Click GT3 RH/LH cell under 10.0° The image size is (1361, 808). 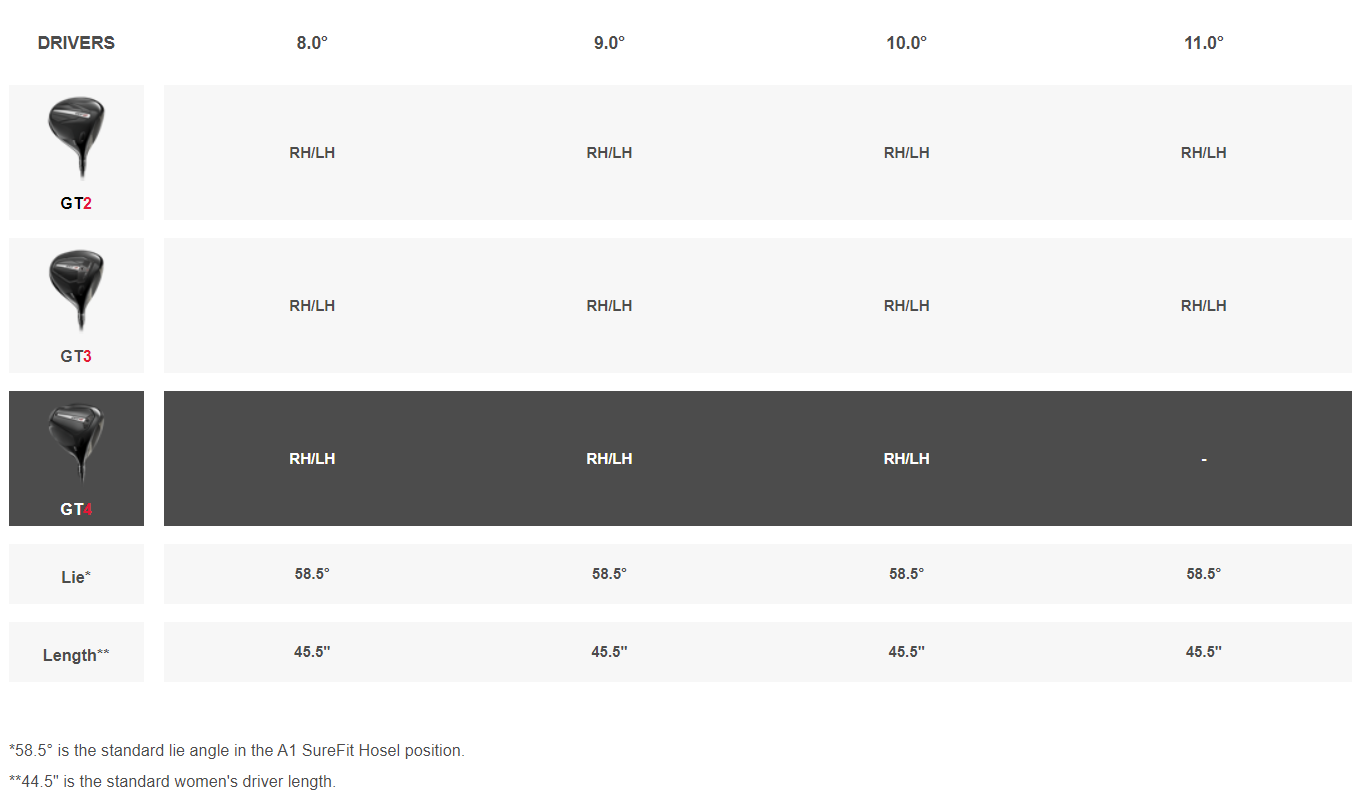click(906, 306)
